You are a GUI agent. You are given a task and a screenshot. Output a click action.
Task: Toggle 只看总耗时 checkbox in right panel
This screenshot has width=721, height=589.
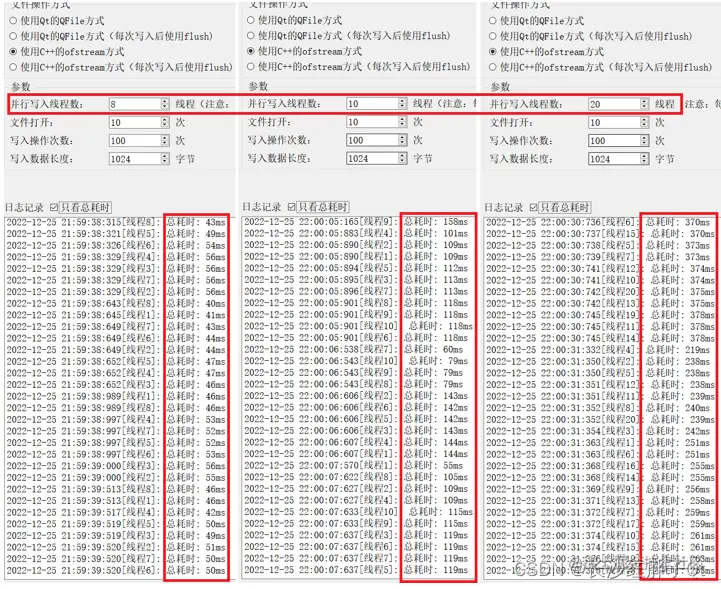coord(533,208)
